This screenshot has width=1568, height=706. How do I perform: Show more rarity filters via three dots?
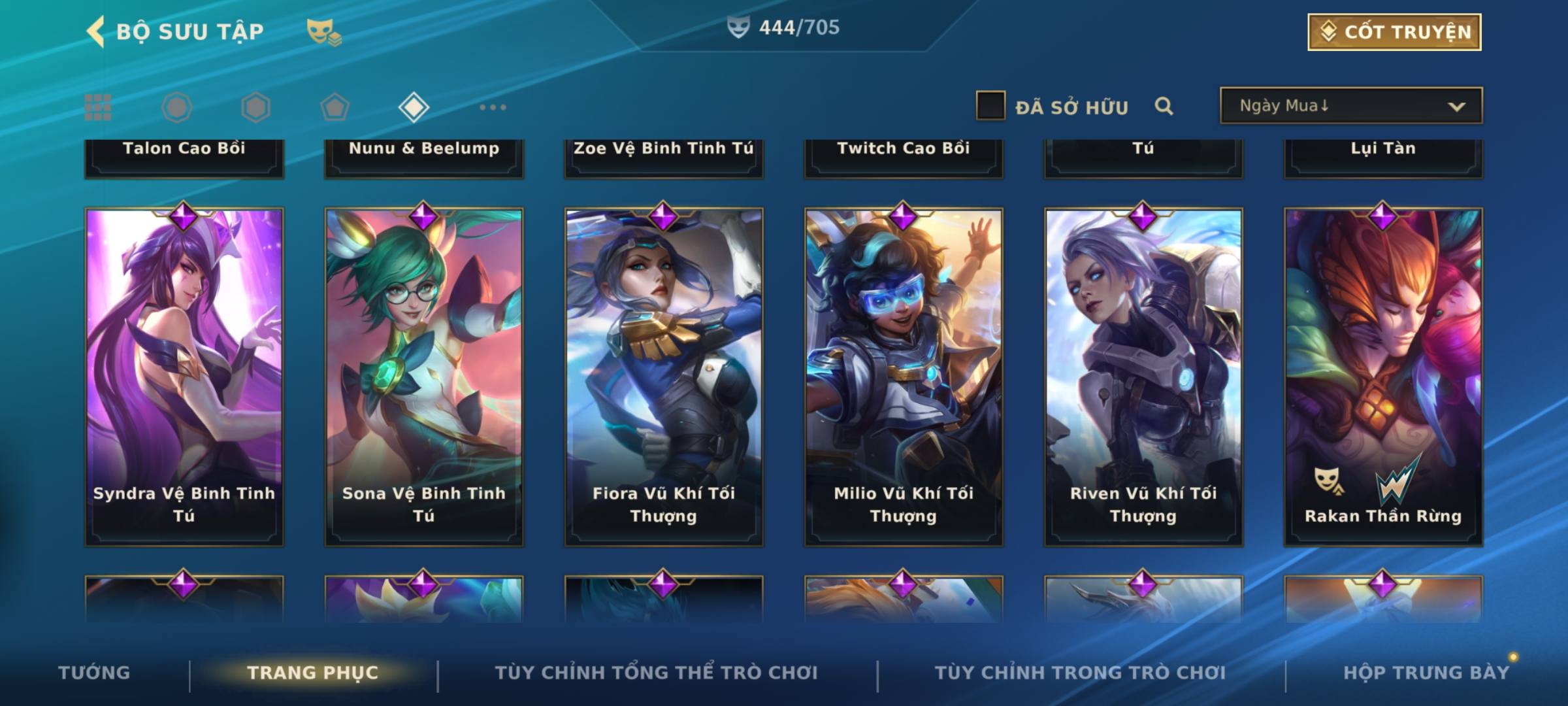coord(493,107)
